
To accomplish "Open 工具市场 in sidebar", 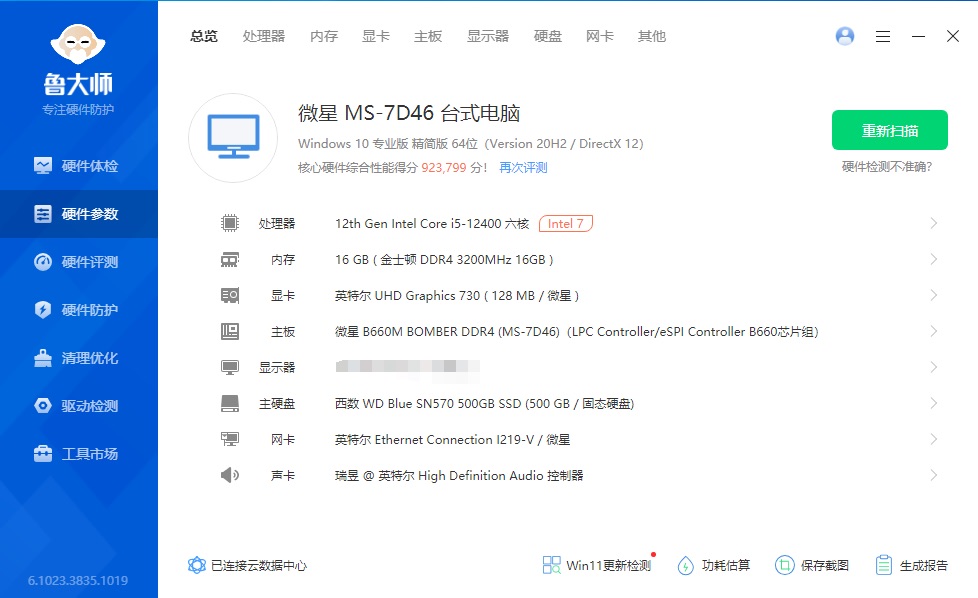I will (79, 454).
